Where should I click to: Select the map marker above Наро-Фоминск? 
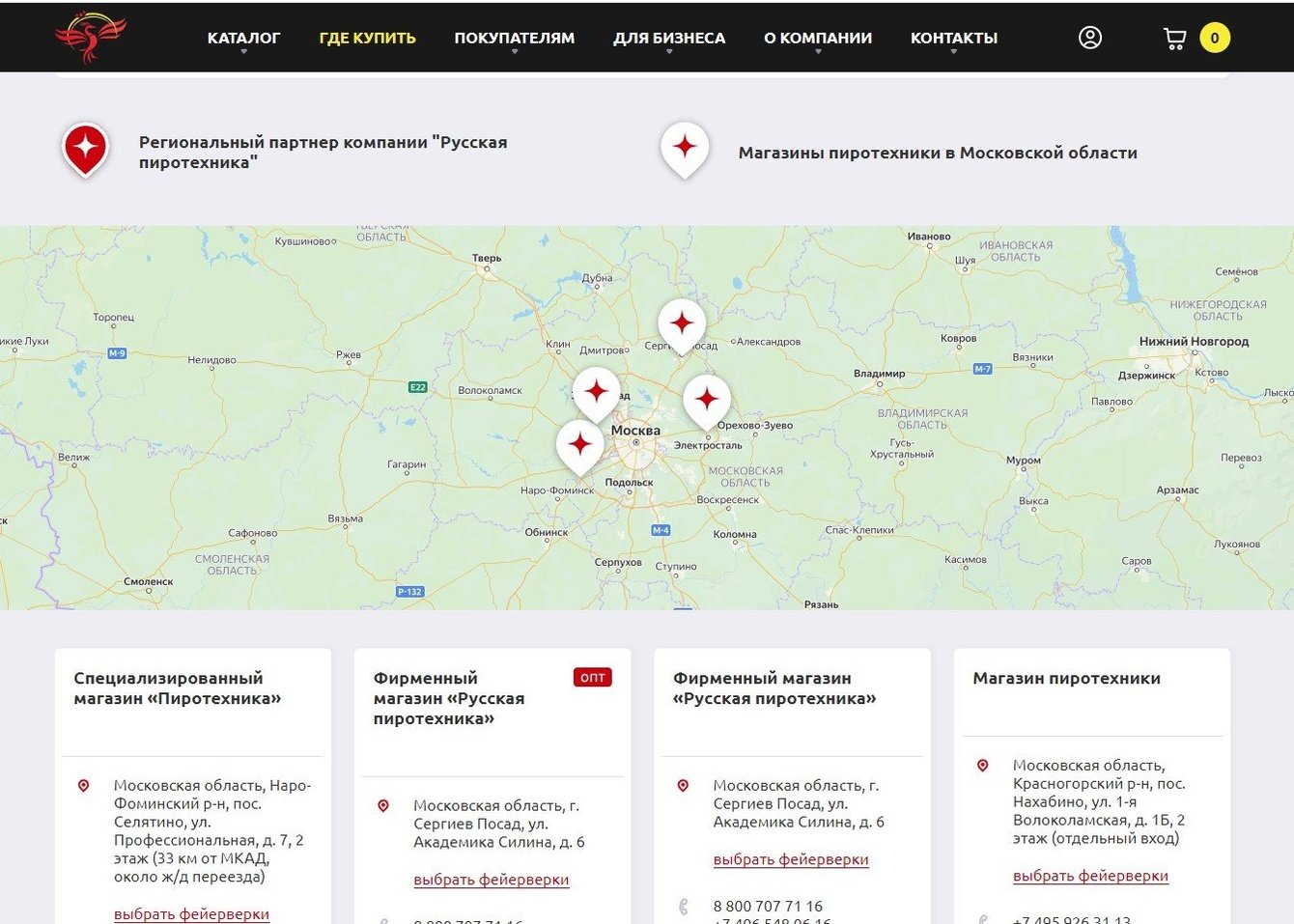[x=580, y=447]
